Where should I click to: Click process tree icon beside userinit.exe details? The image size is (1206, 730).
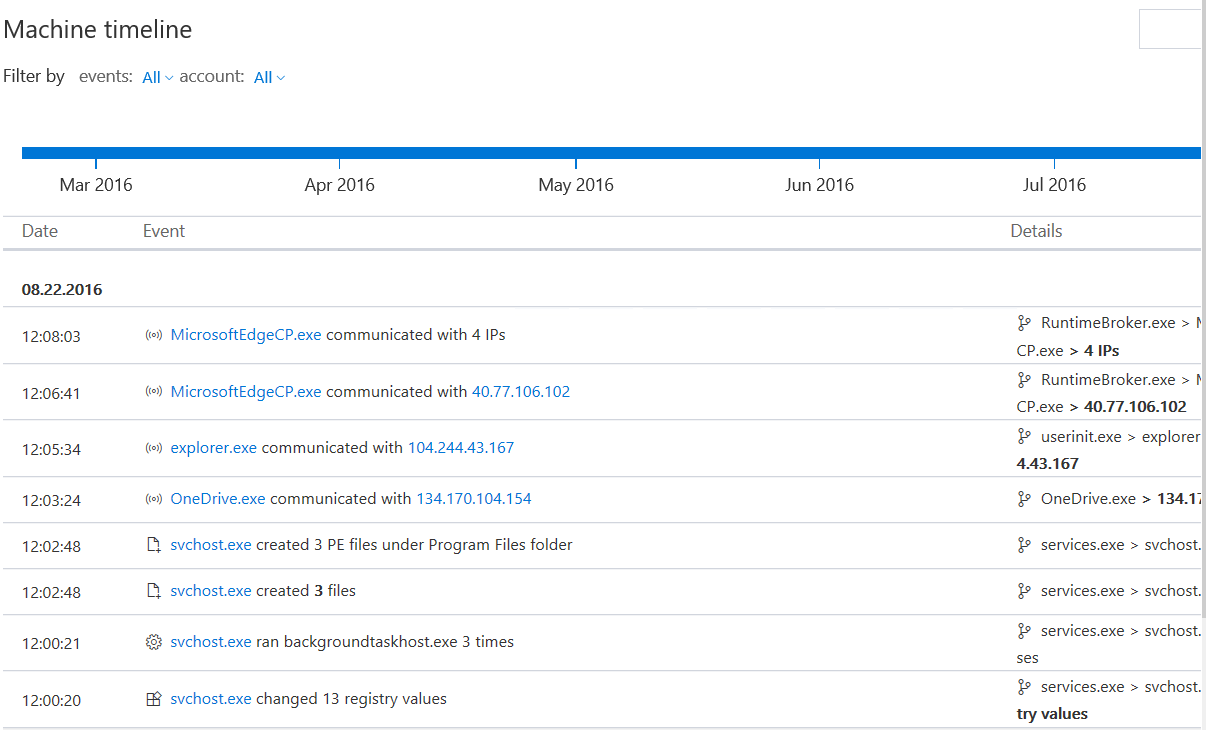(x=1023, y=436)
